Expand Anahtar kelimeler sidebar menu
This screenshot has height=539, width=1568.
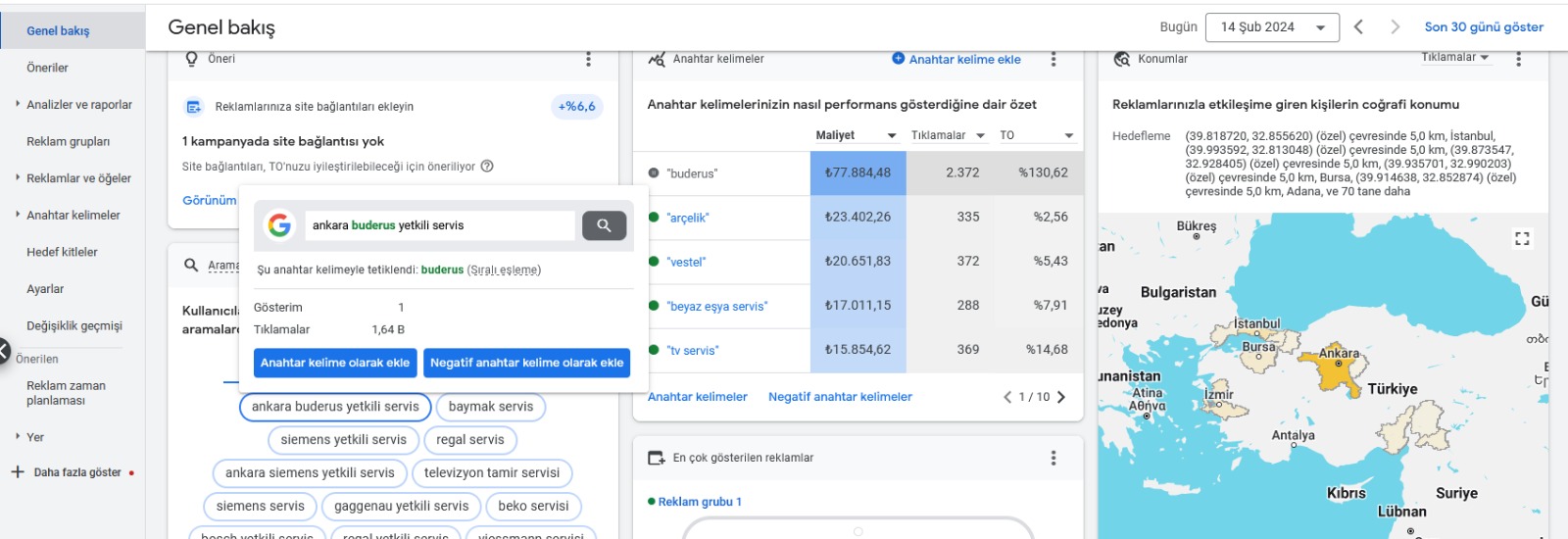pyautogui.click(x=18, y=214)
